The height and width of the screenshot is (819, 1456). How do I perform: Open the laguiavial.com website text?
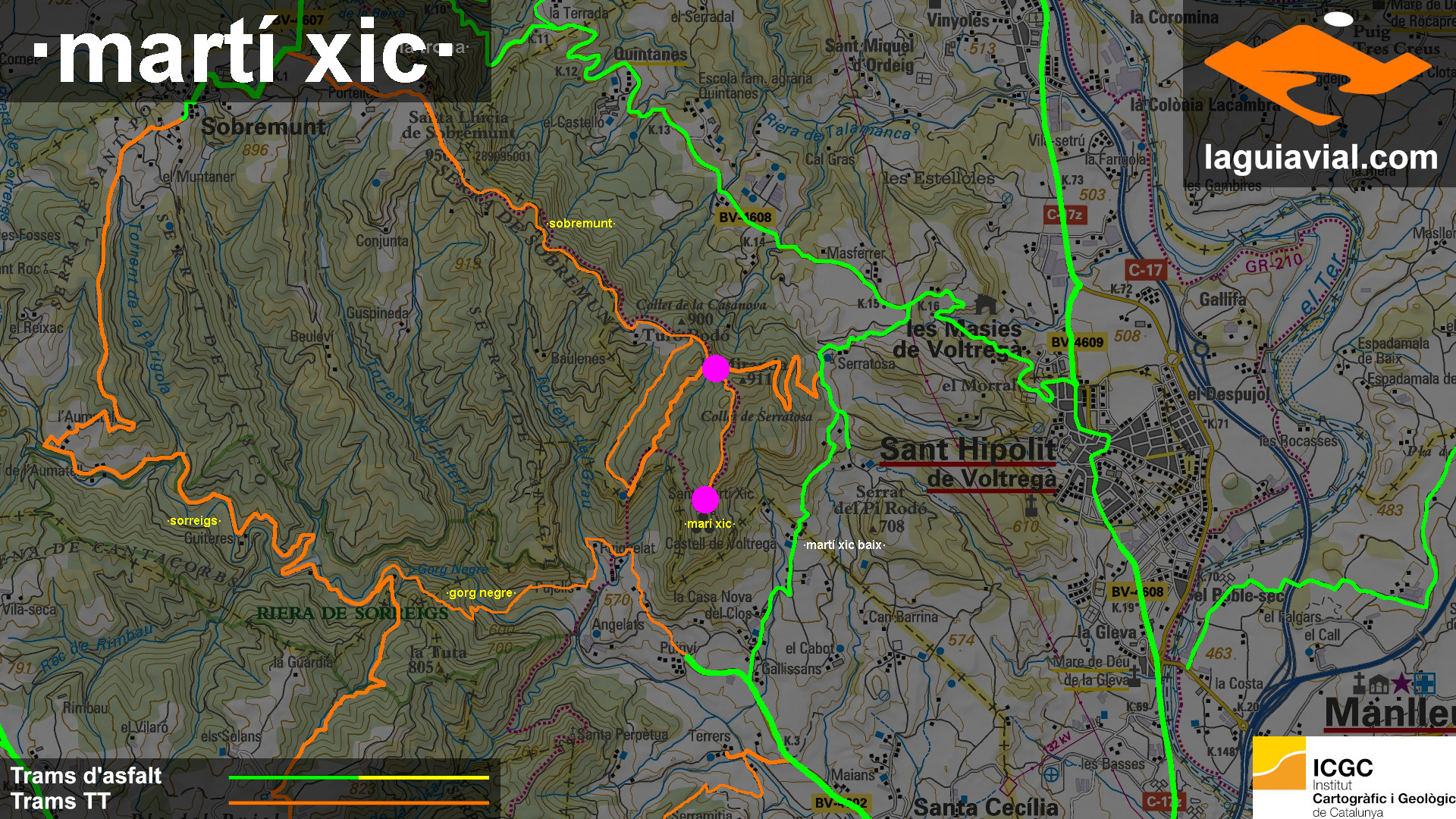(x=1320, y=158)
